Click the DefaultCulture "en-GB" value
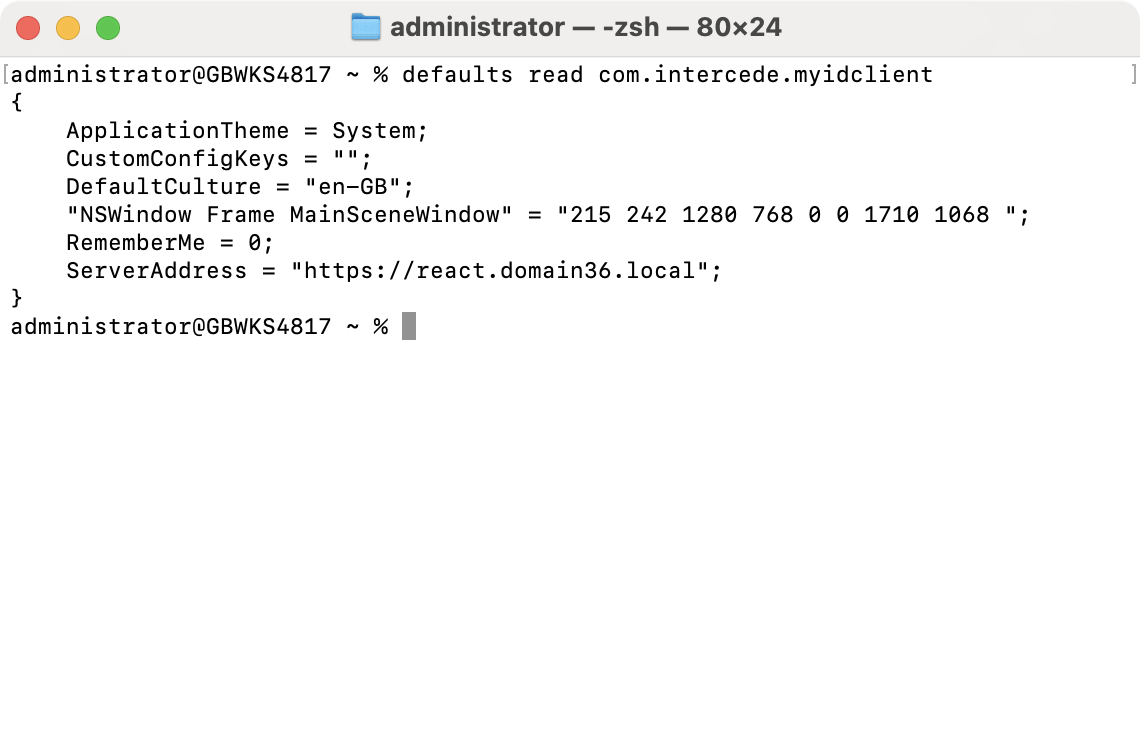The image size is (1140, 742). pos(353,187)
